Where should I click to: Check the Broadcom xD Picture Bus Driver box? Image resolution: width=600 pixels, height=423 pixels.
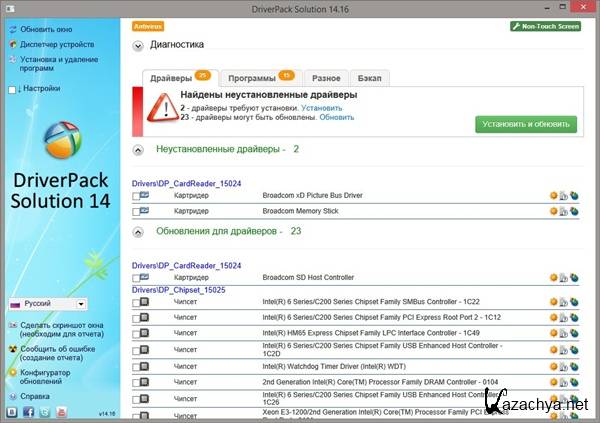(136, 196)
